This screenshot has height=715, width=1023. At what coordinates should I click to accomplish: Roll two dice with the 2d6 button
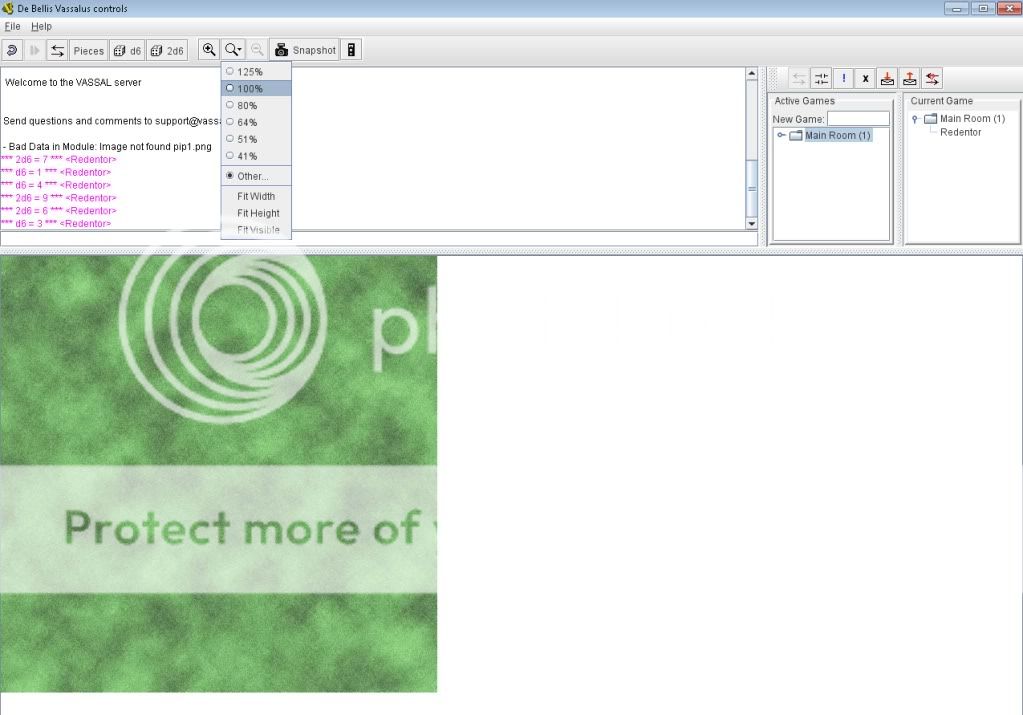pos(167,50)
